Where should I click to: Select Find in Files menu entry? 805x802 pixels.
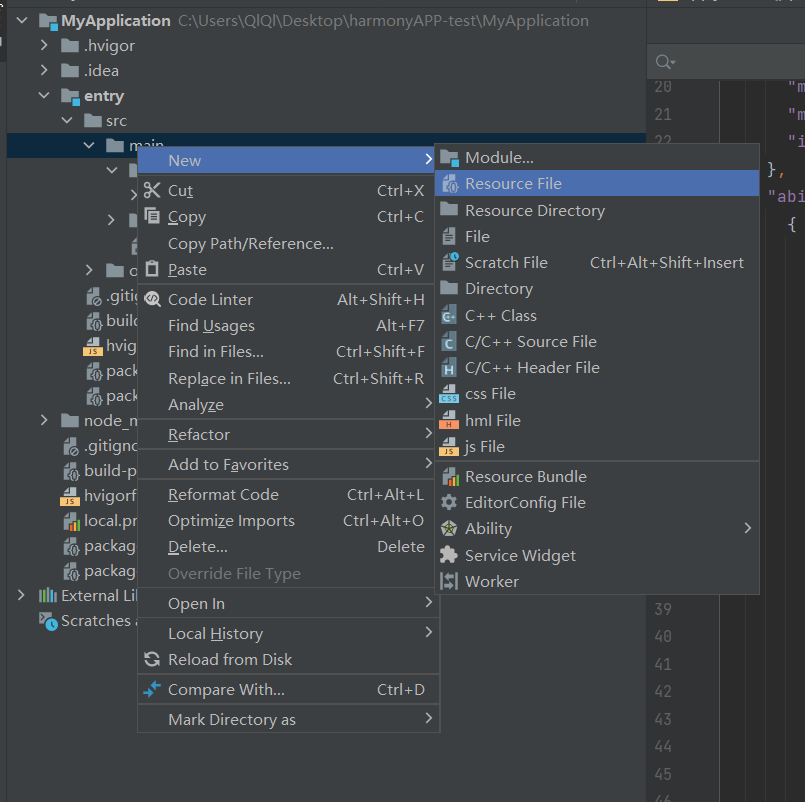coord(286,352)
